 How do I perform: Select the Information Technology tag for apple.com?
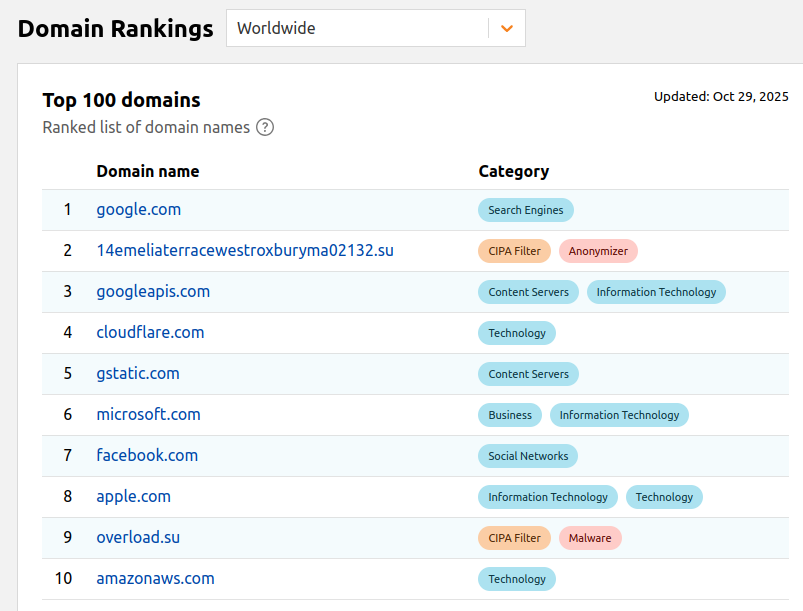pyautogui.click(x=547, y=497)
